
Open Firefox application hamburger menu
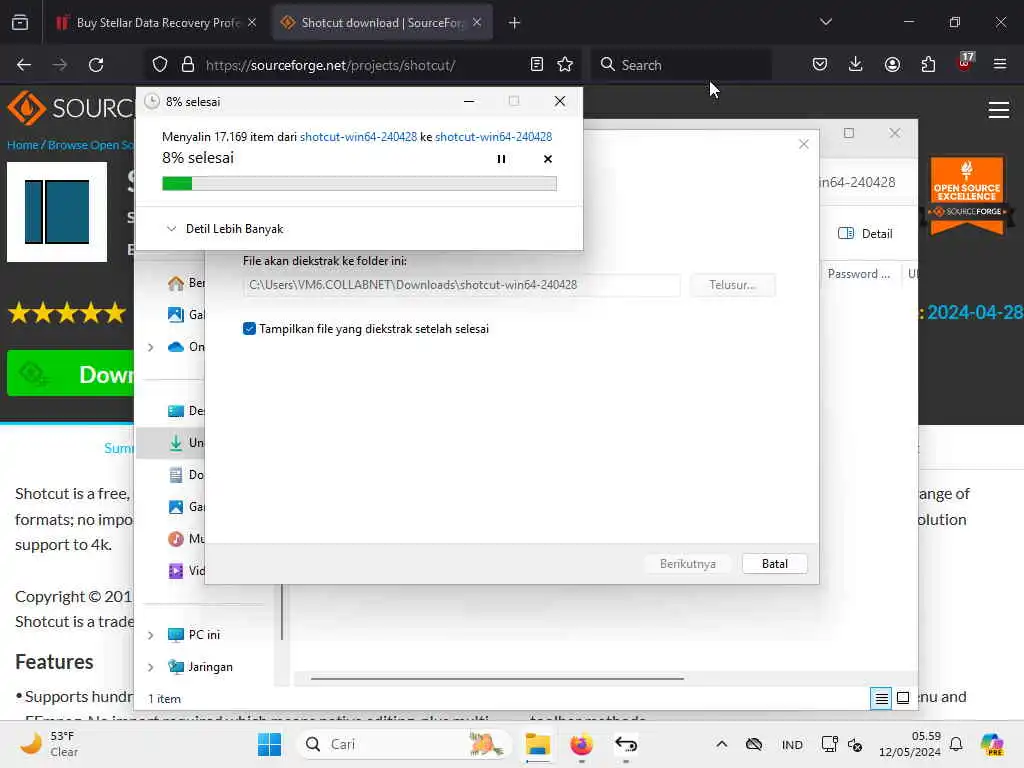pyautogui.click(x=1000, y=65)
